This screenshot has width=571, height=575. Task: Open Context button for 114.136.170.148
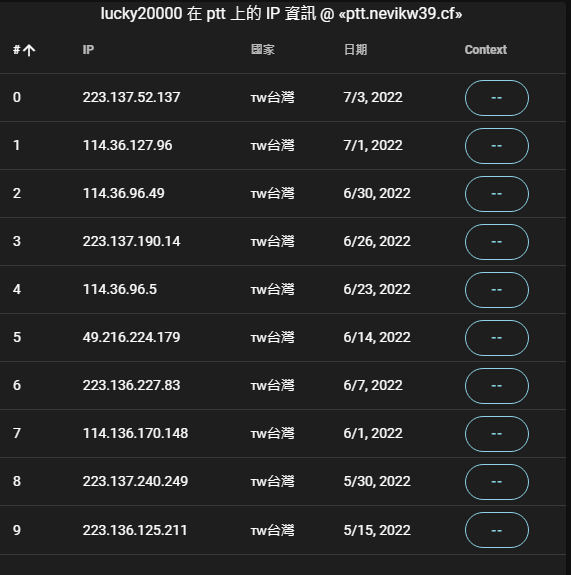(497, 434)
